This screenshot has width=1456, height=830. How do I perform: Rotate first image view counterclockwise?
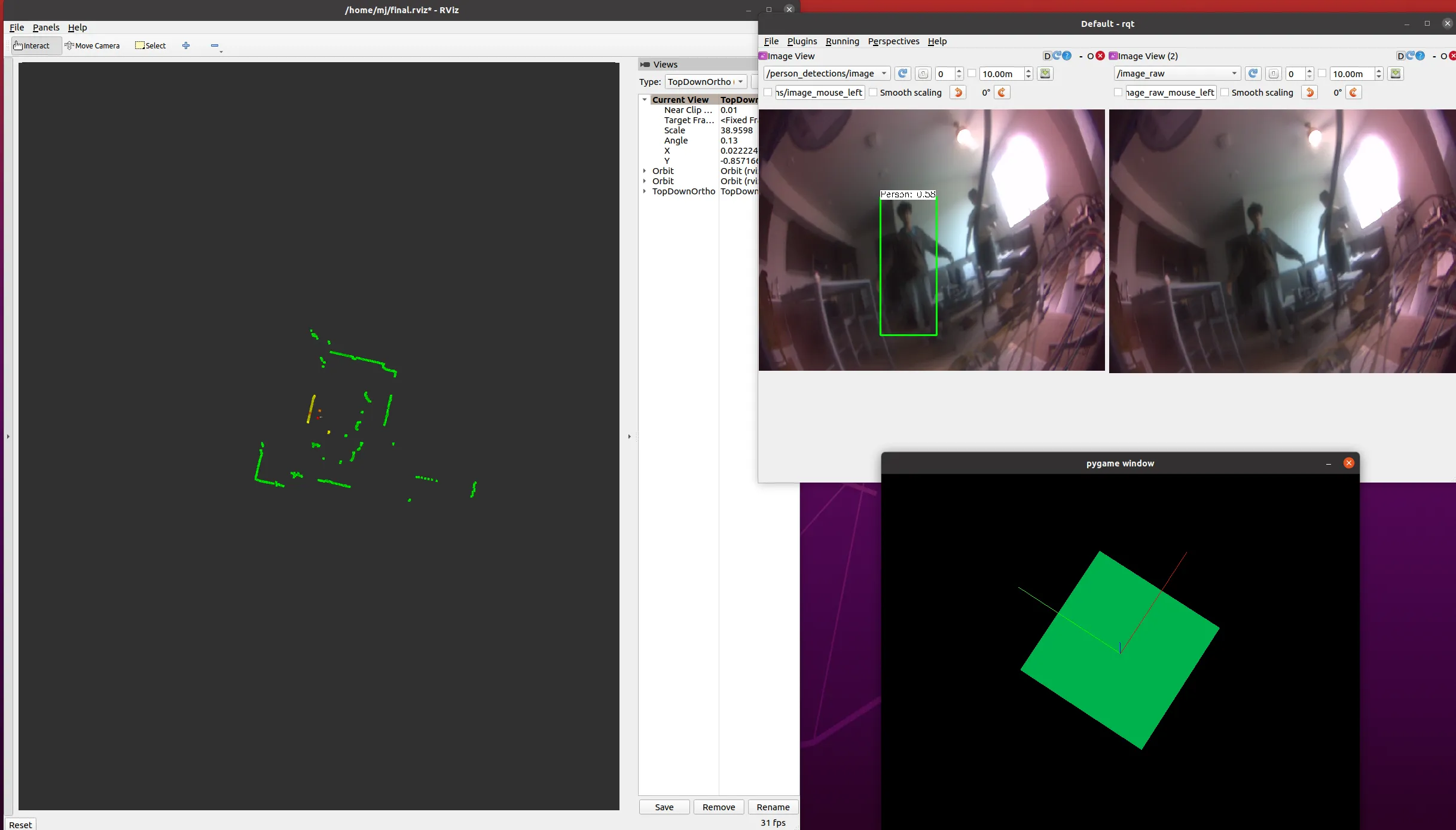(958, 93)
